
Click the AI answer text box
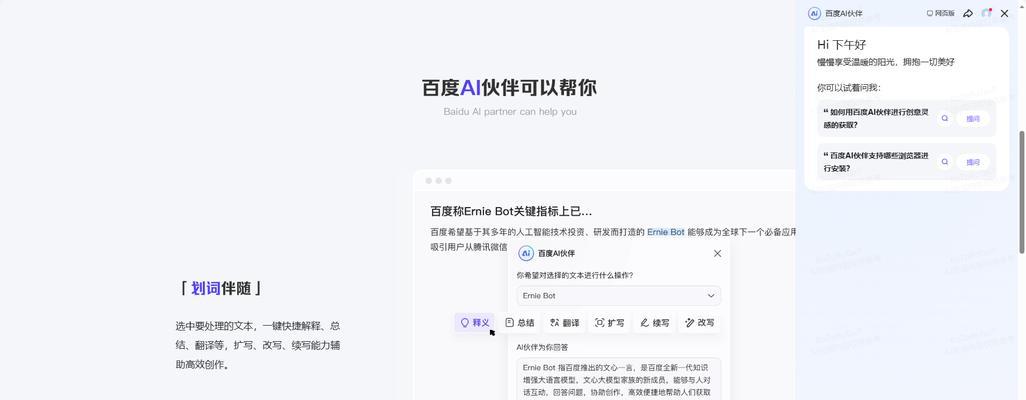click(618, 378)
